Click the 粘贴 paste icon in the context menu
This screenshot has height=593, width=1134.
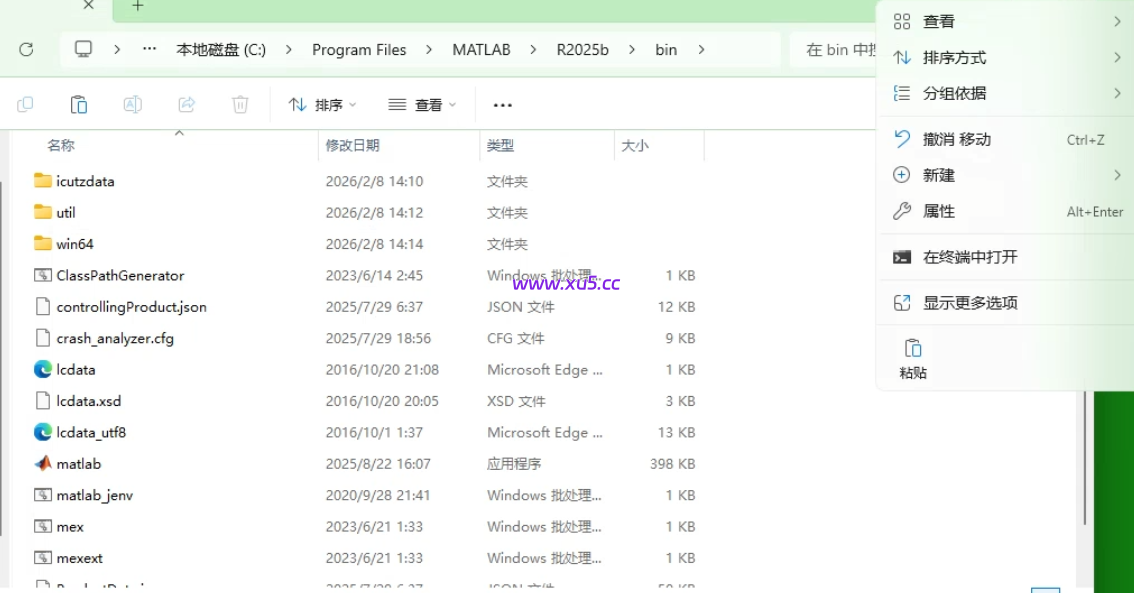pyautogui.click(x=911, y=349)
